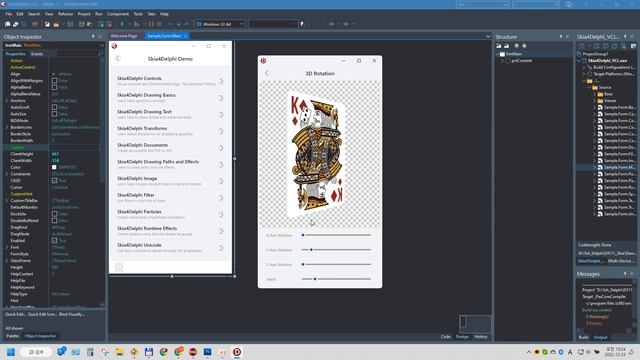Toggle the DockSite checkbox

tap(54, 214)
